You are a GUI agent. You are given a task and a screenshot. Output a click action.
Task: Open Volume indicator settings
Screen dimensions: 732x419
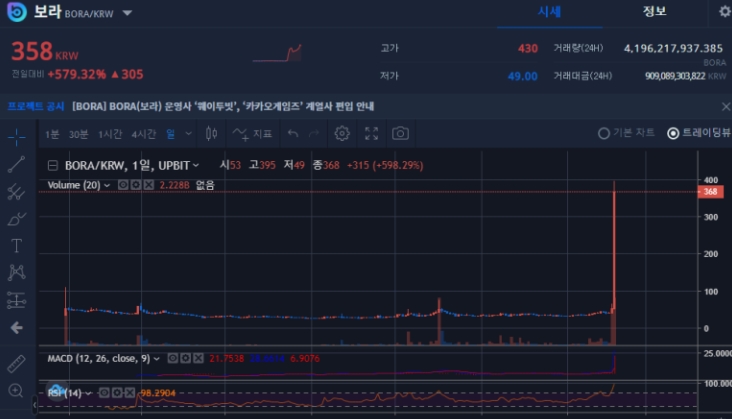point(136,185)
